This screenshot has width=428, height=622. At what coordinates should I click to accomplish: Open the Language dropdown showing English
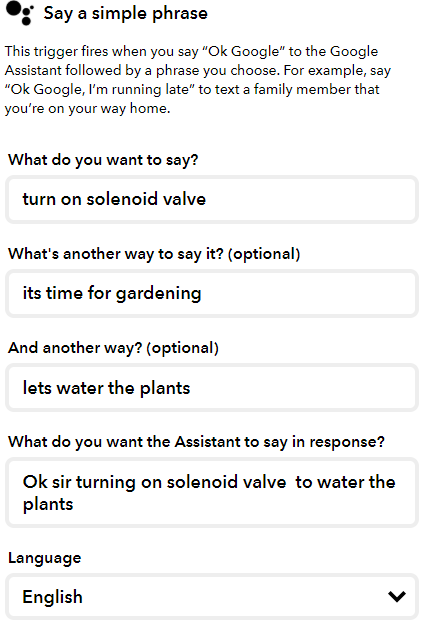tap(212, 596)
